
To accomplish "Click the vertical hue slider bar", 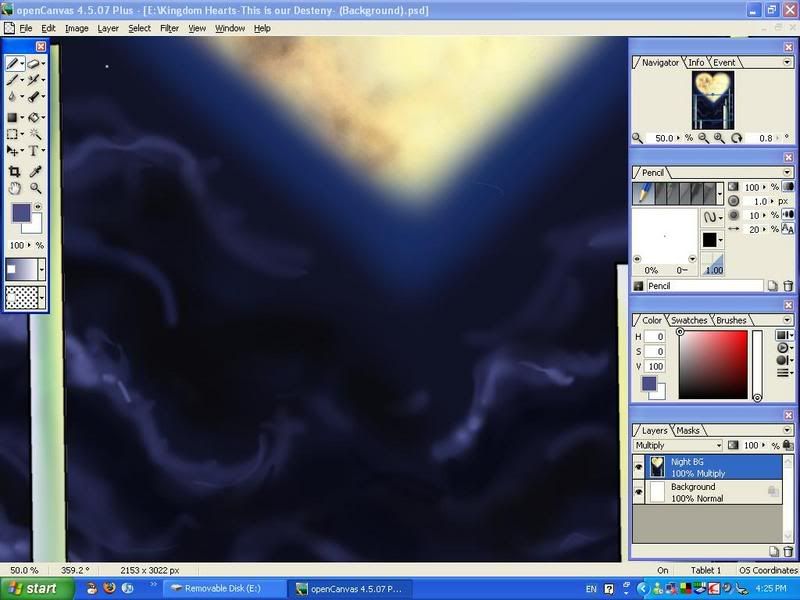I will tap(757, 365).
